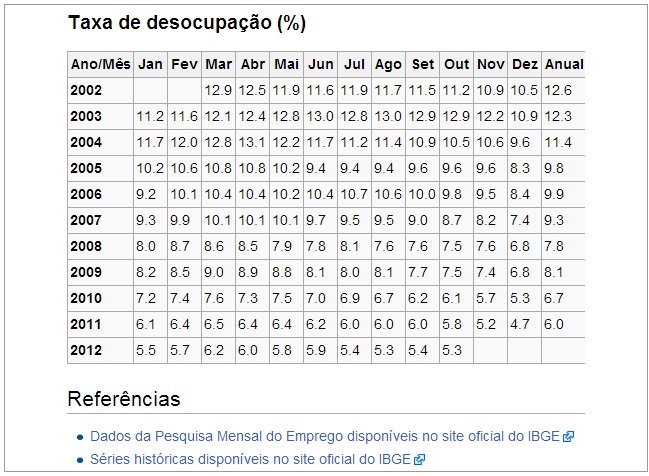Click the external link icon after Séries históricas
Screen dimensions: 649x476
click(x=420, y=459)
